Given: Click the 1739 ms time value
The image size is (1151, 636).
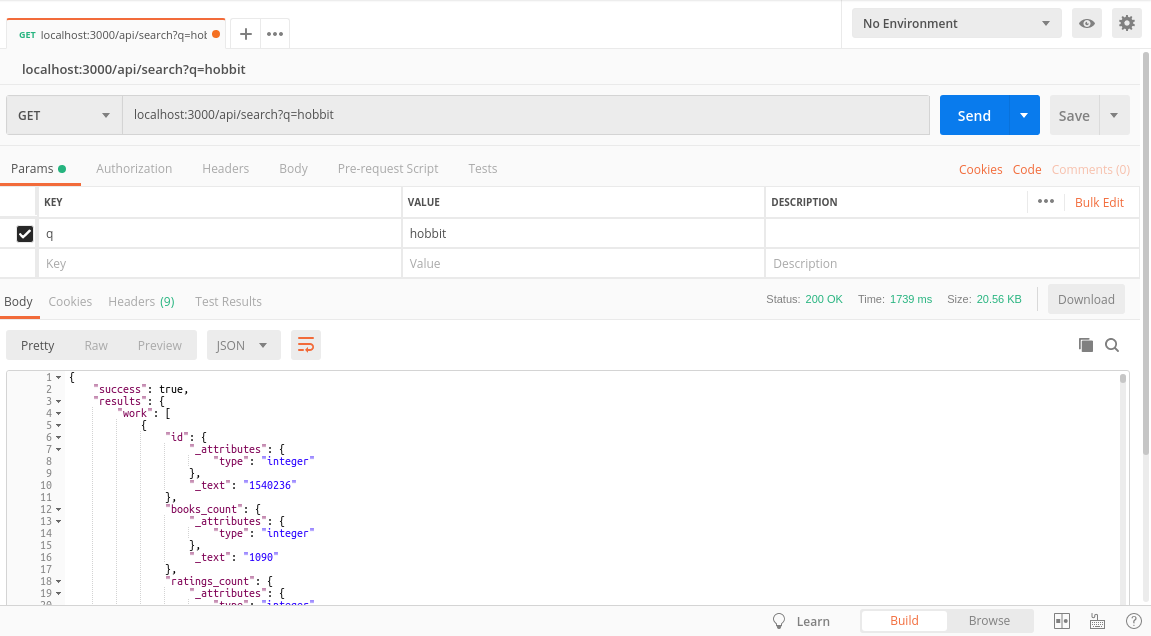Looking at the screenshot, I should (911, 299).
